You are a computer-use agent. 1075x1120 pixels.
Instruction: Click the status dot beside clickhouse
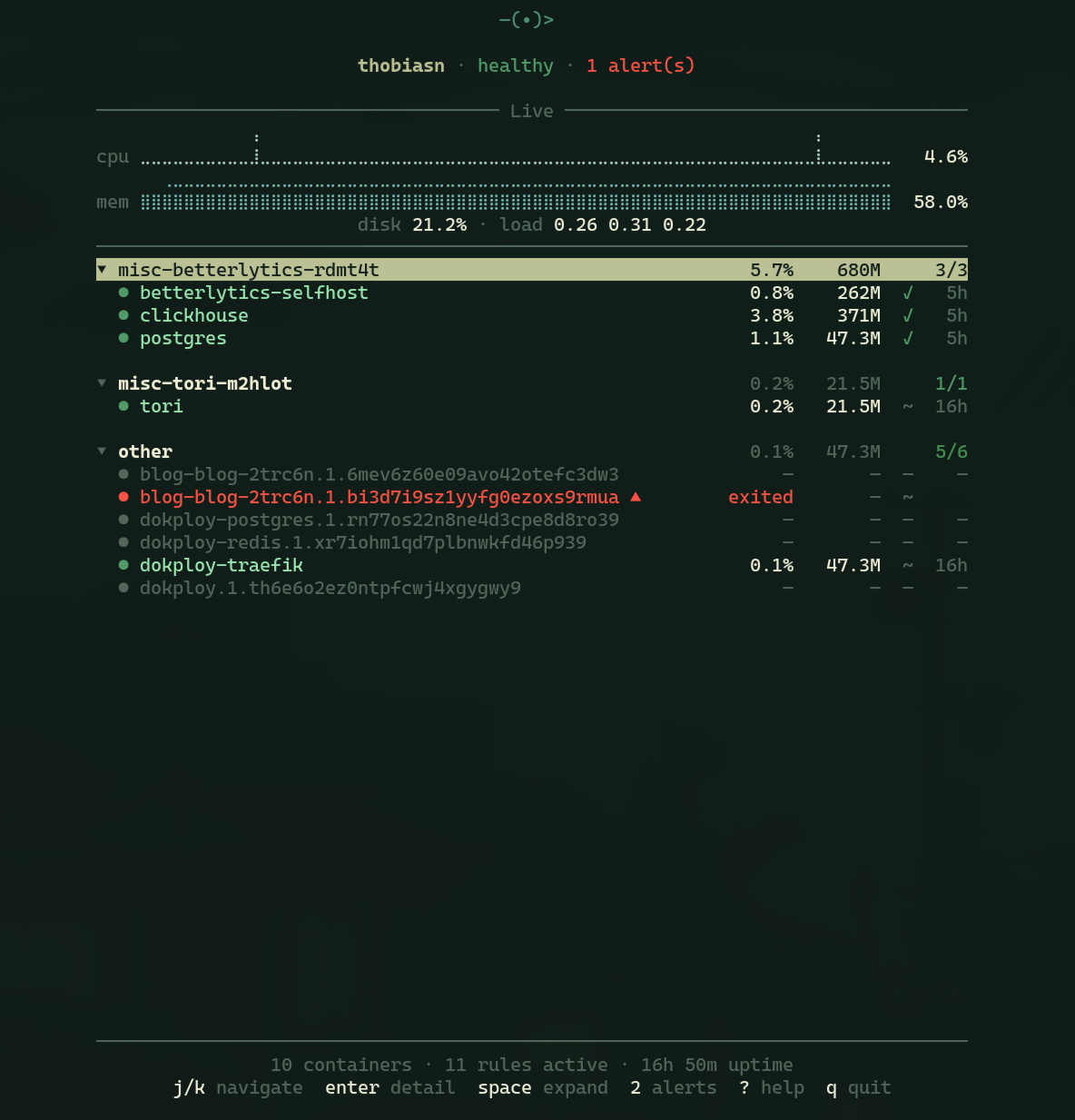(123, 315)
